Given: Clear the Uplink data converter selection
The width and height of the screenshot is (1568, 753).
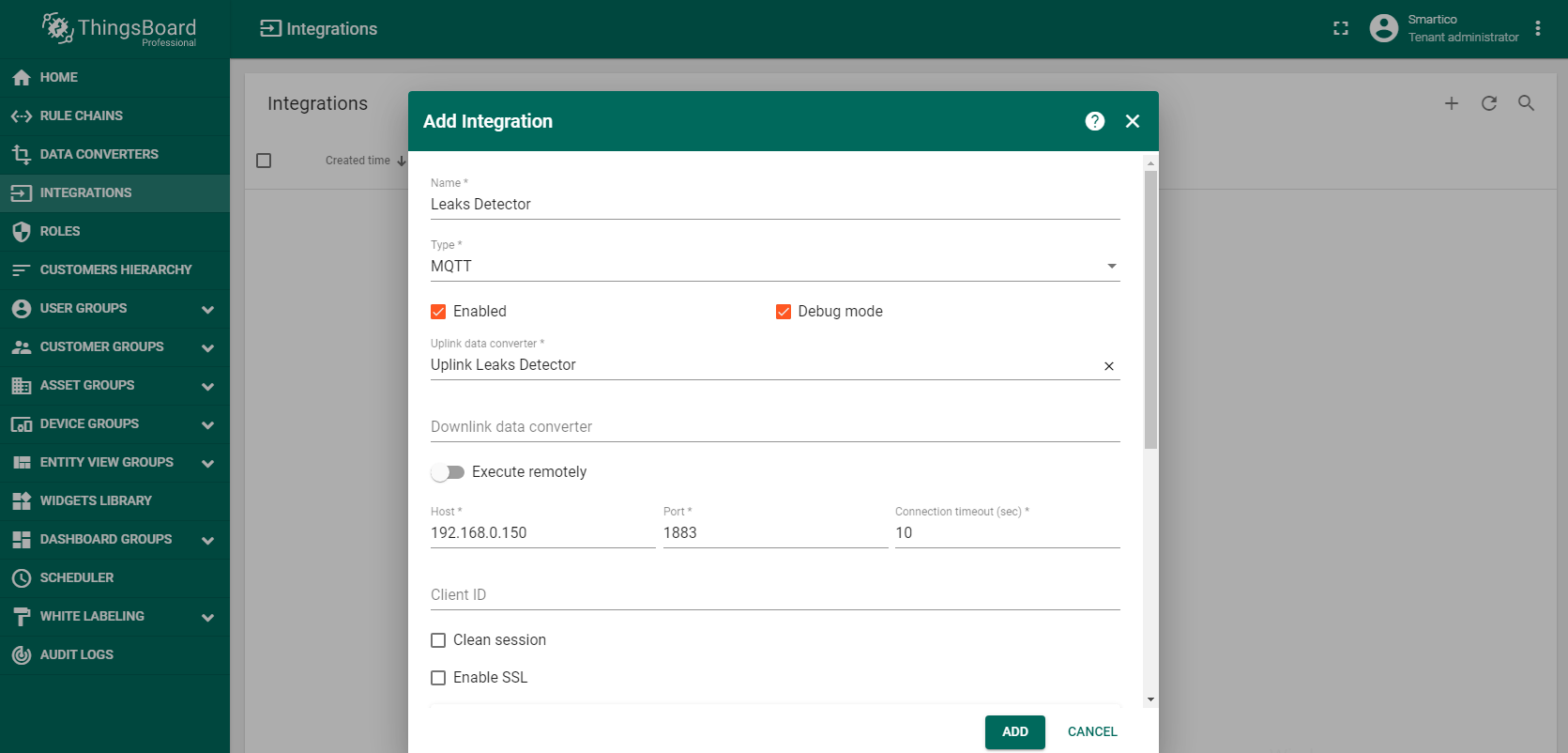Looking at the screenshot, I should pyautogui.click(x=1108, y=366).
